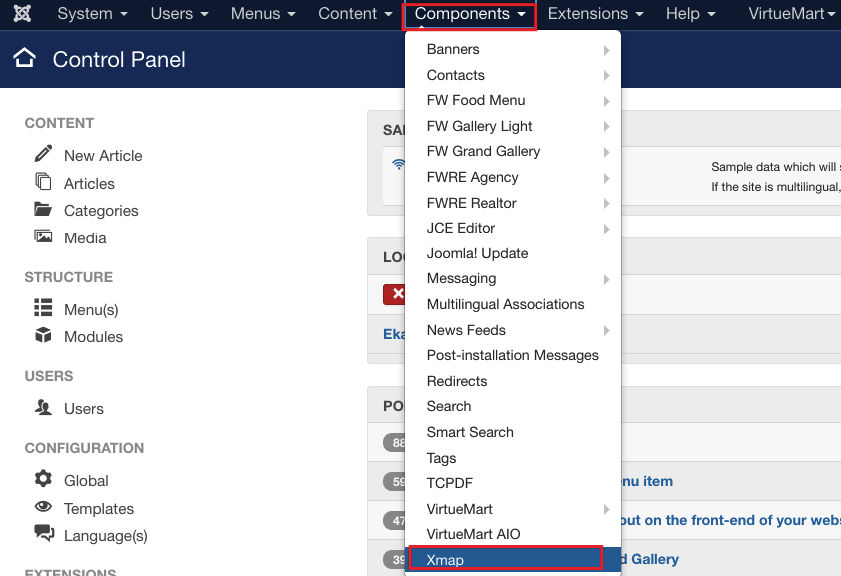The height and width of the screenshot is (576, 841).
Task: Open the Language(s) sidebar link
Action: [x=105, y=535]
